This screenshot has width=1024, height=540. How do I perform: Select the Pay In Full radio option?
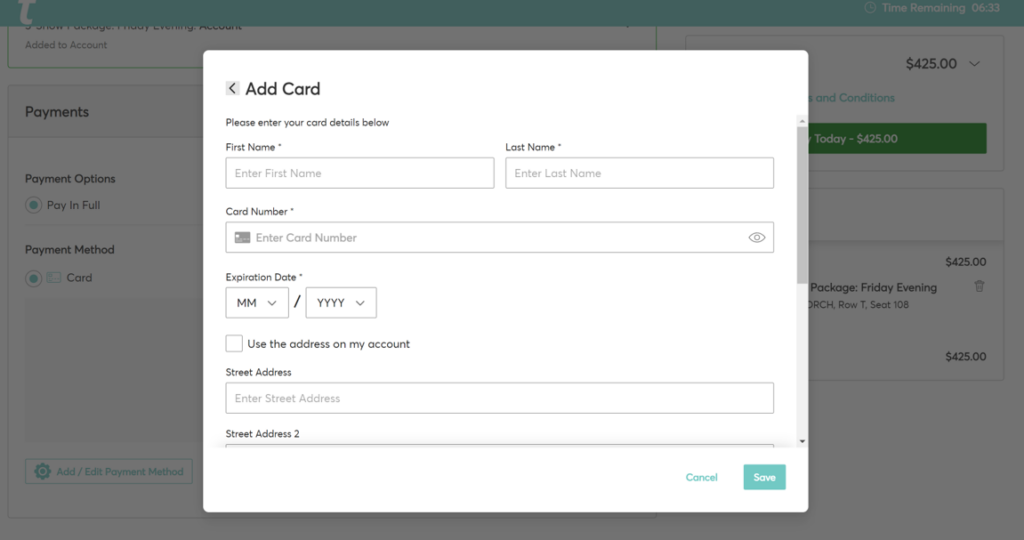pyautogui.click(x=34, y=205)
